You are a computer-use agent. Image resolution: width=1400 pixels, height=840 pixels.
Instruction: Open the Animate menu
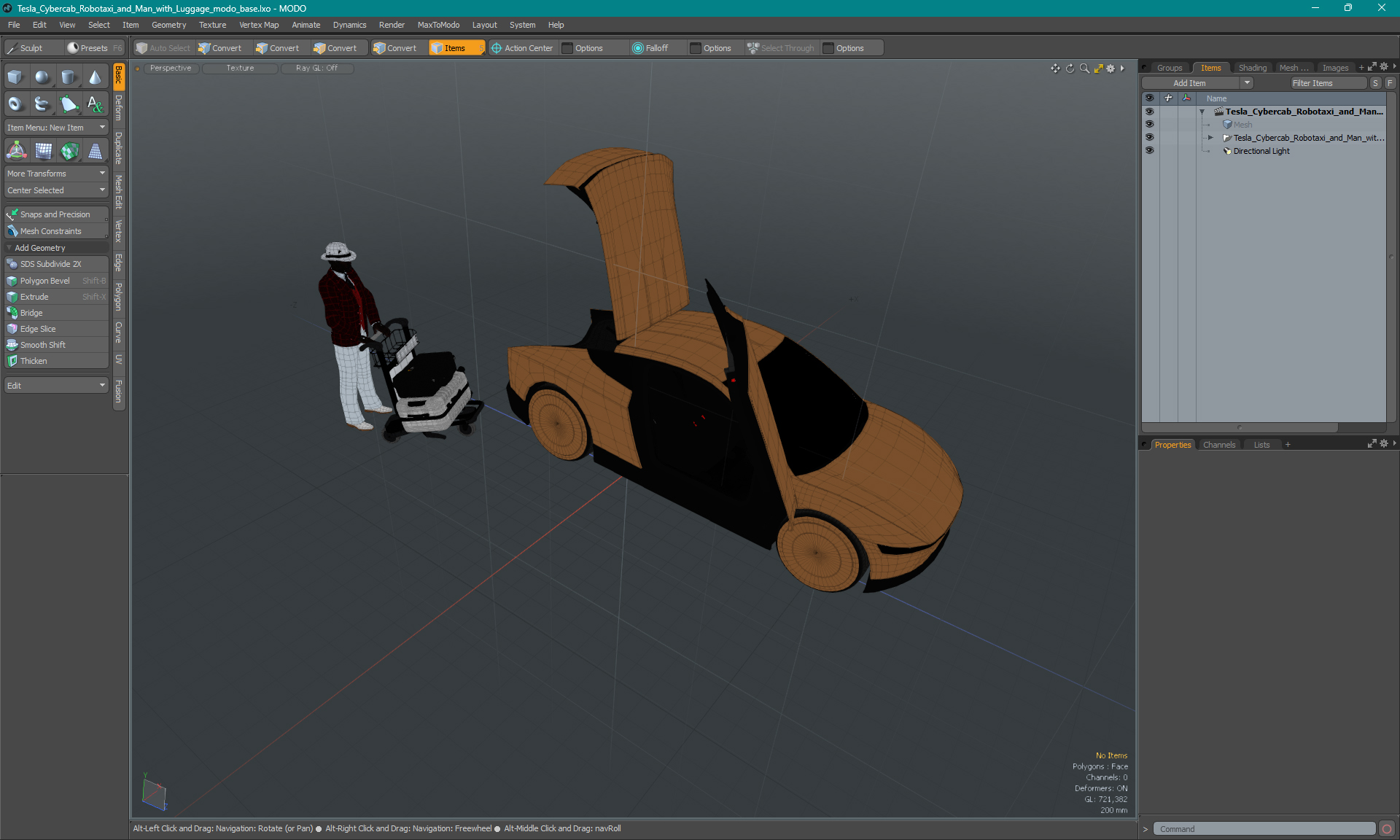click(x=305, y=24)
